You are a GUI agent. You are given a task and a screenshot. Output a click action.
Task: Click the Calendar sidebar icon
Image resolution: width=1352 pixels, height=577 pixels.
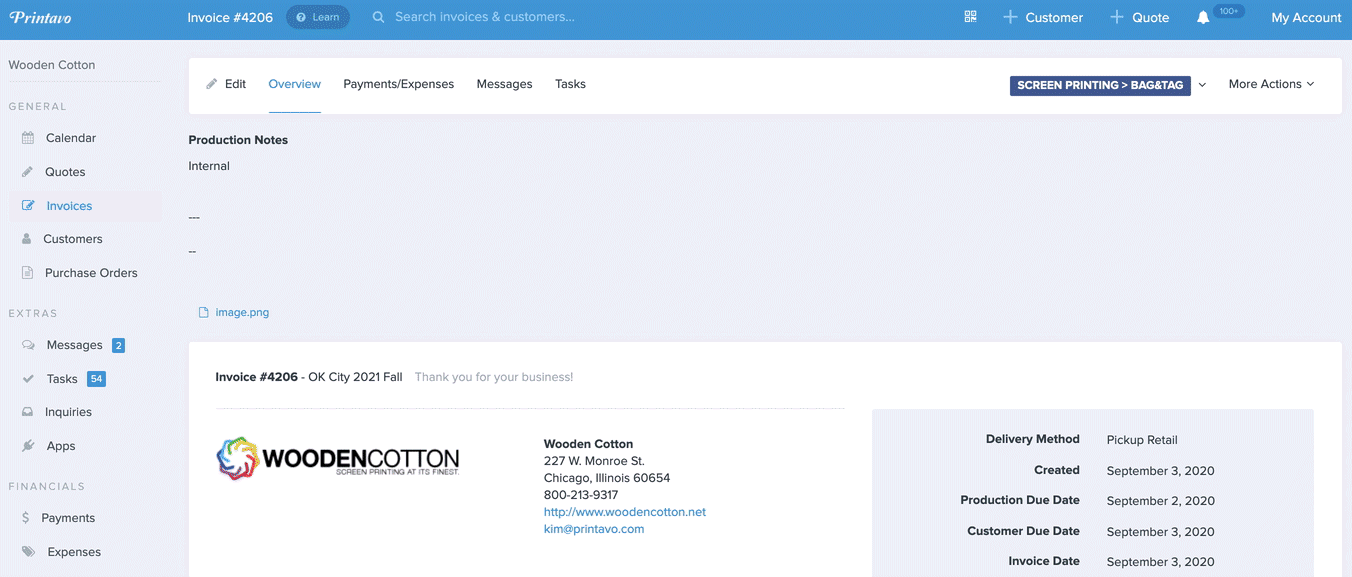[28, 138]
